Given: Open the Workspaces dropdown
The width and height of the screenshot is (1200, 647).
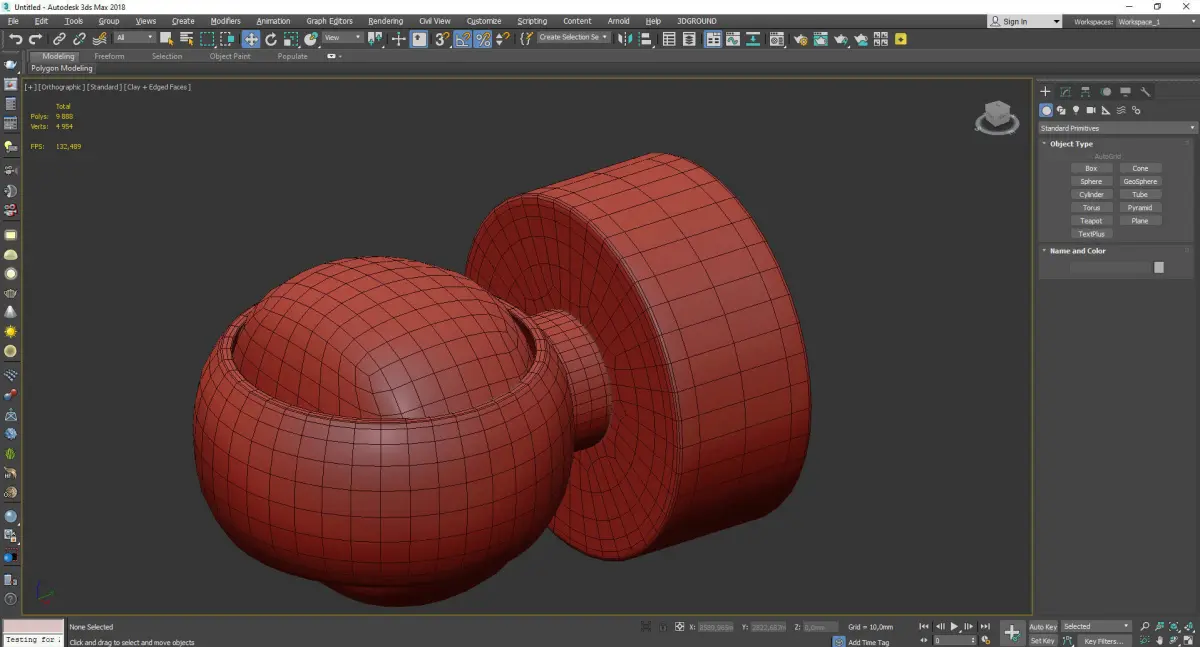Looking at the screenshot, I should pyautogui.click(x=1155, y=21).
